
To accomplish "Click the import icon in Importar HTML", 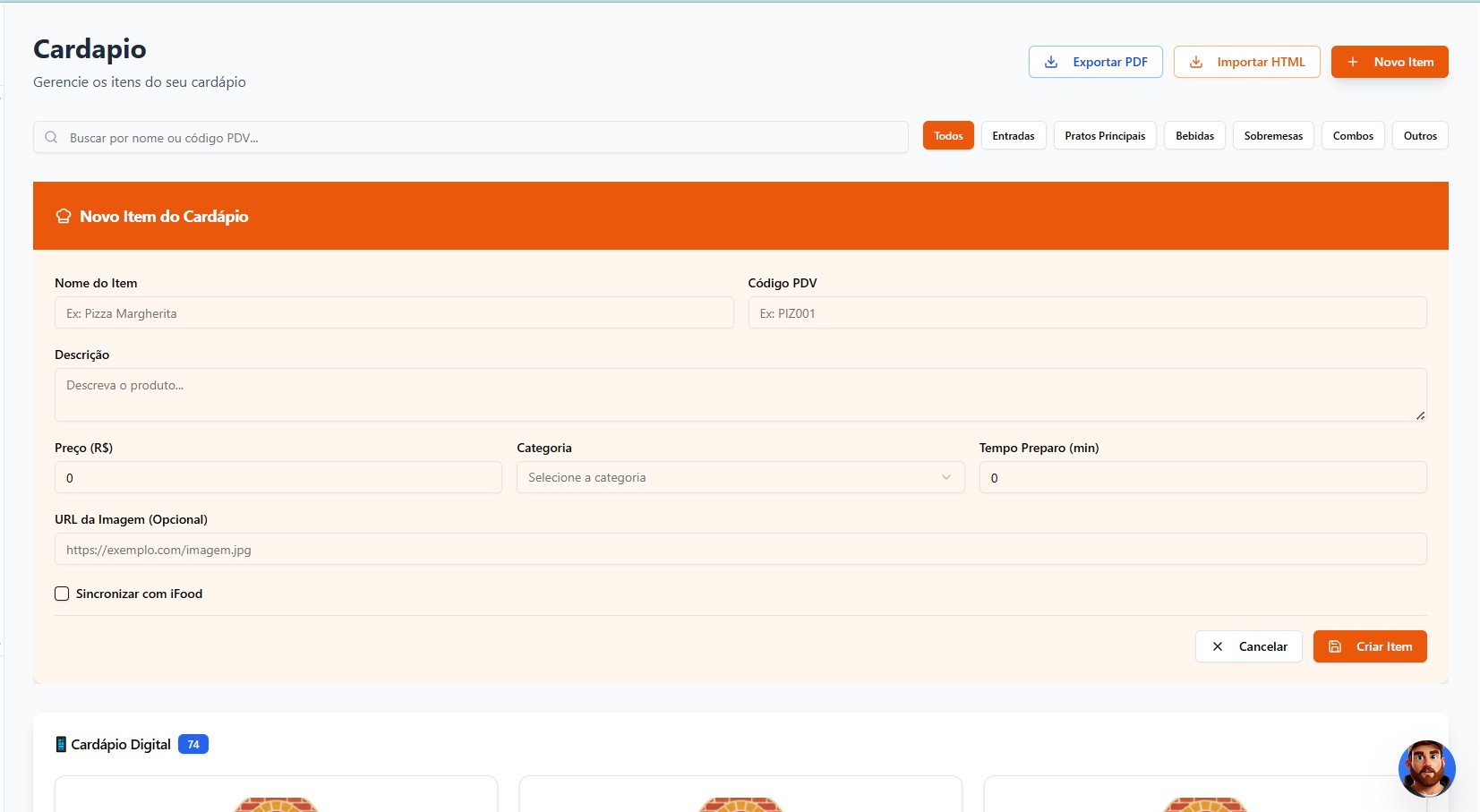I will pos(1196,62).
